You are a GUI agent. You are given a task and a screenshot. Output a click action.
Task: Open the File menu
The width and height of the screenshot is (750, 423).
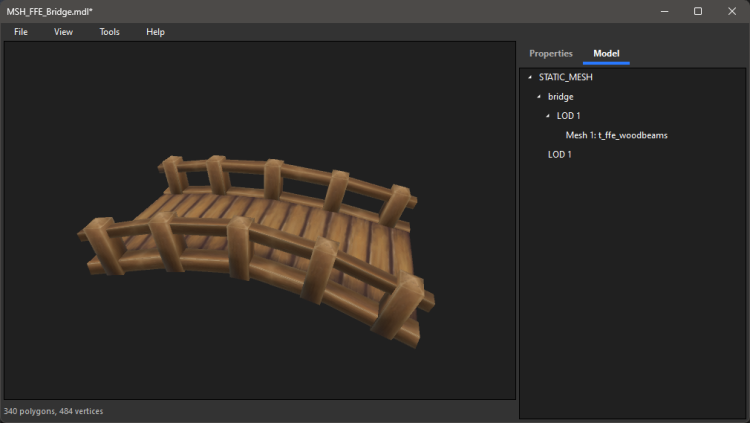[21, 32]
